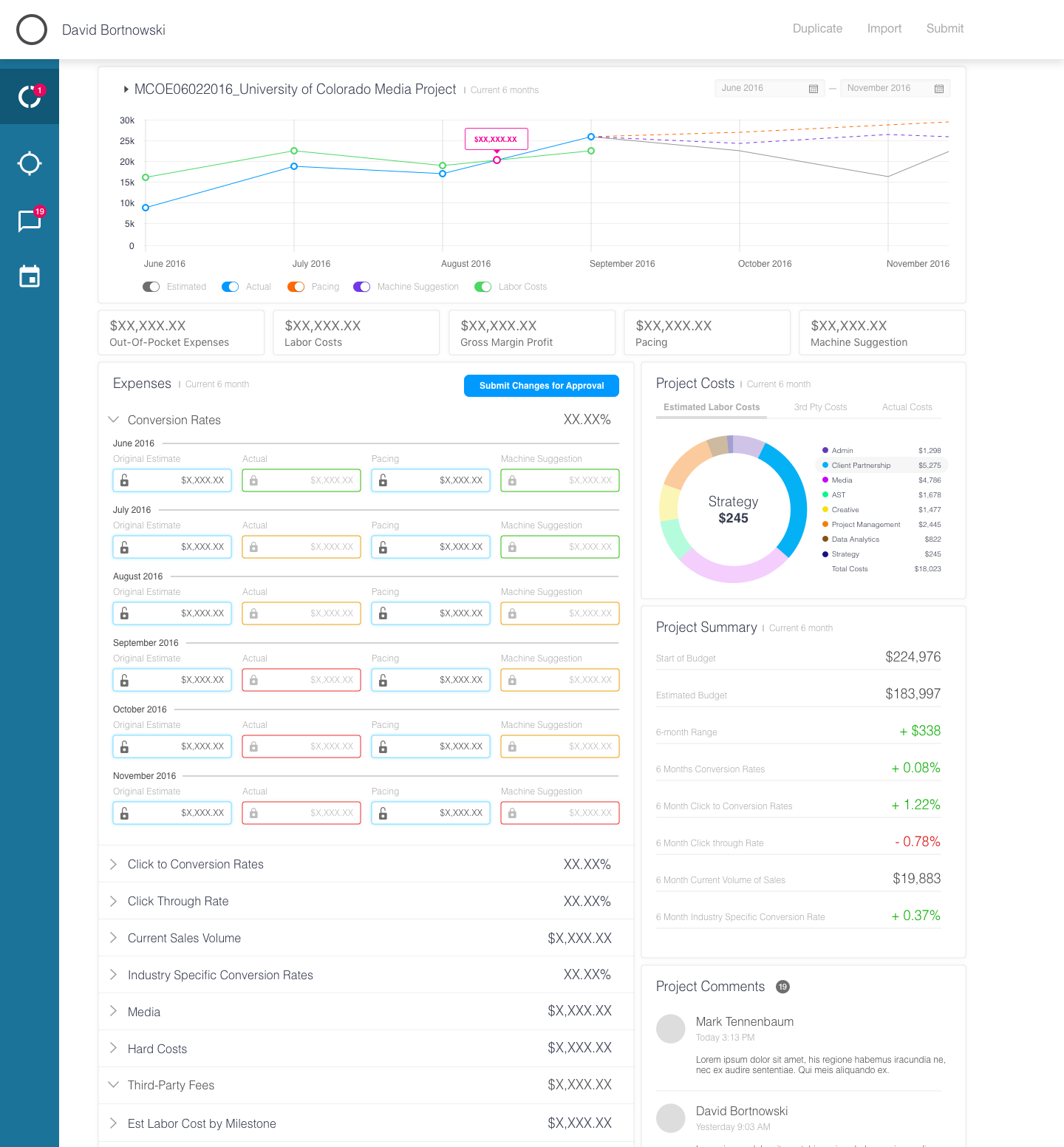
Task: Open the Pacing summary card
Action: 707,333
